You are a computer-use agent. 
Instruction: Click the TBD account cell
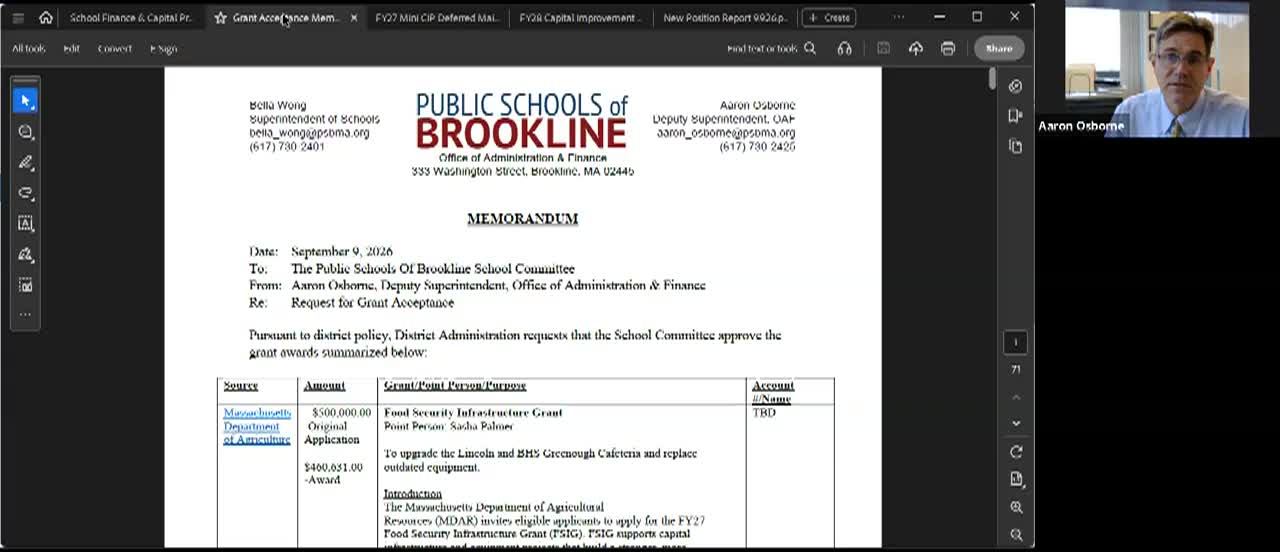pyautogui.click(x=764, y=412)
